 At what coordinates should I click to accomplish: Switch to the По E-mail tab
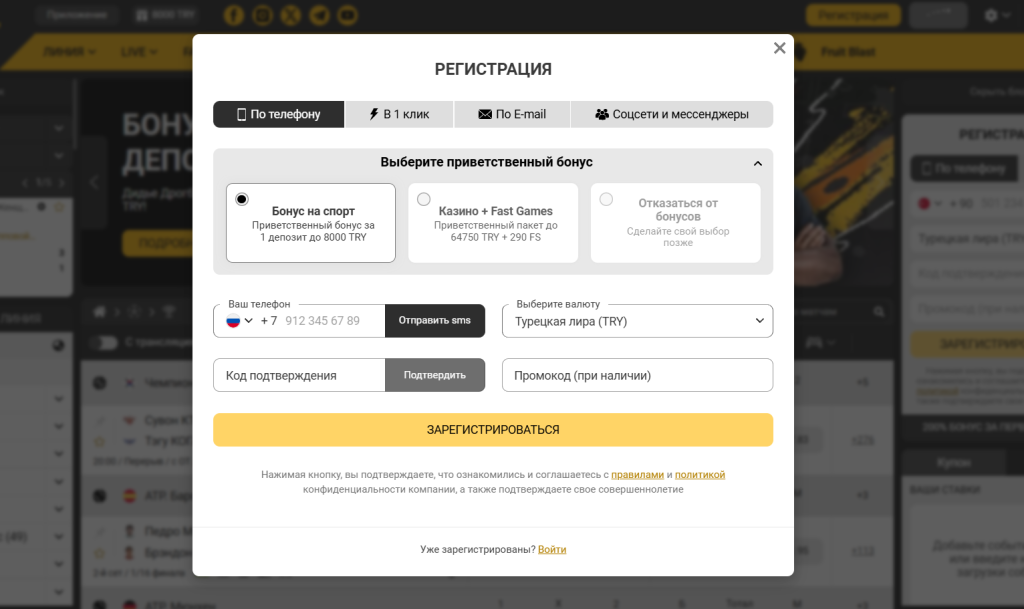coord(512,114)
